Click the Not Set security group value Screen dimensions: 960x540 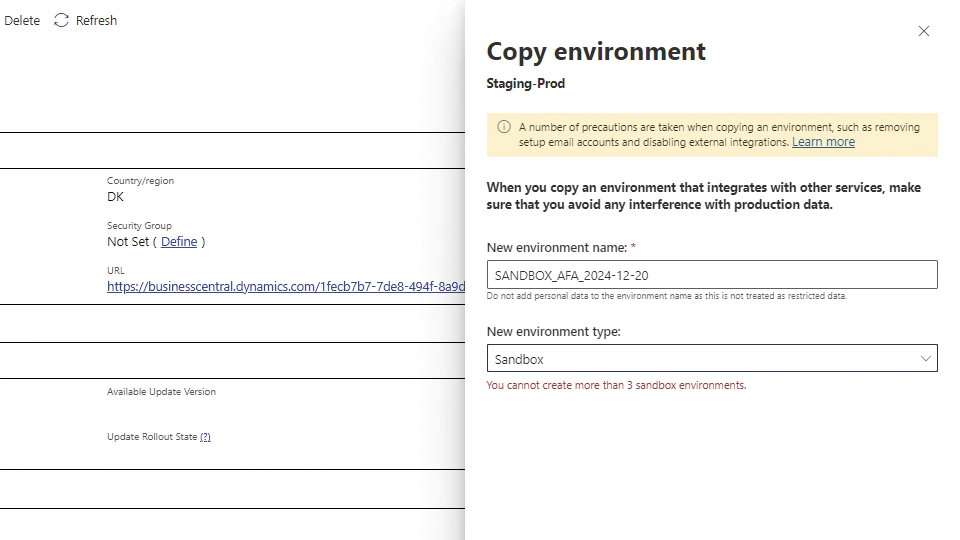[x=127, y=241]
